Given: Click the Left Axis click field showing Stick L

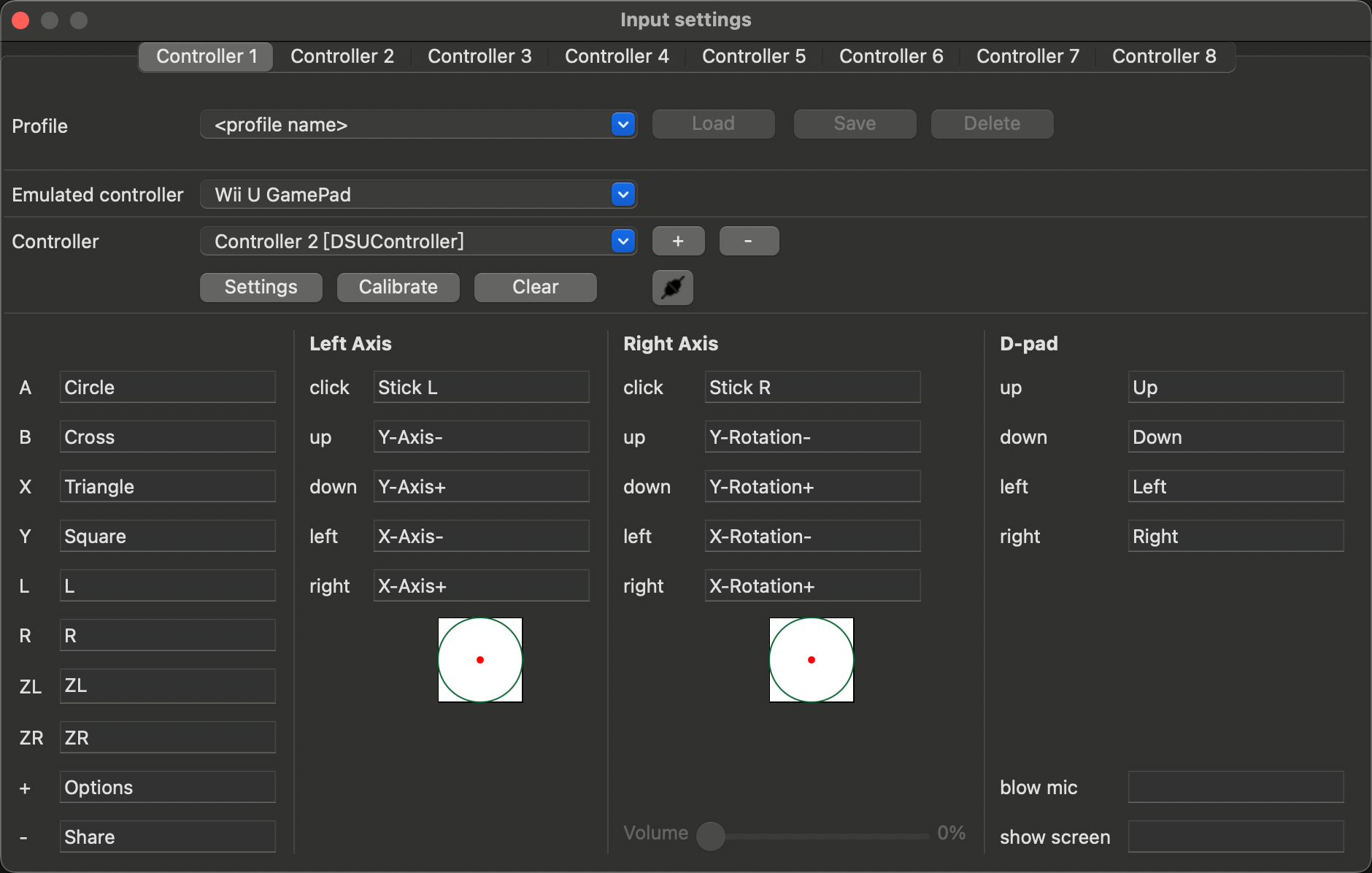Looking at the screenshot, I should (480, 387).
